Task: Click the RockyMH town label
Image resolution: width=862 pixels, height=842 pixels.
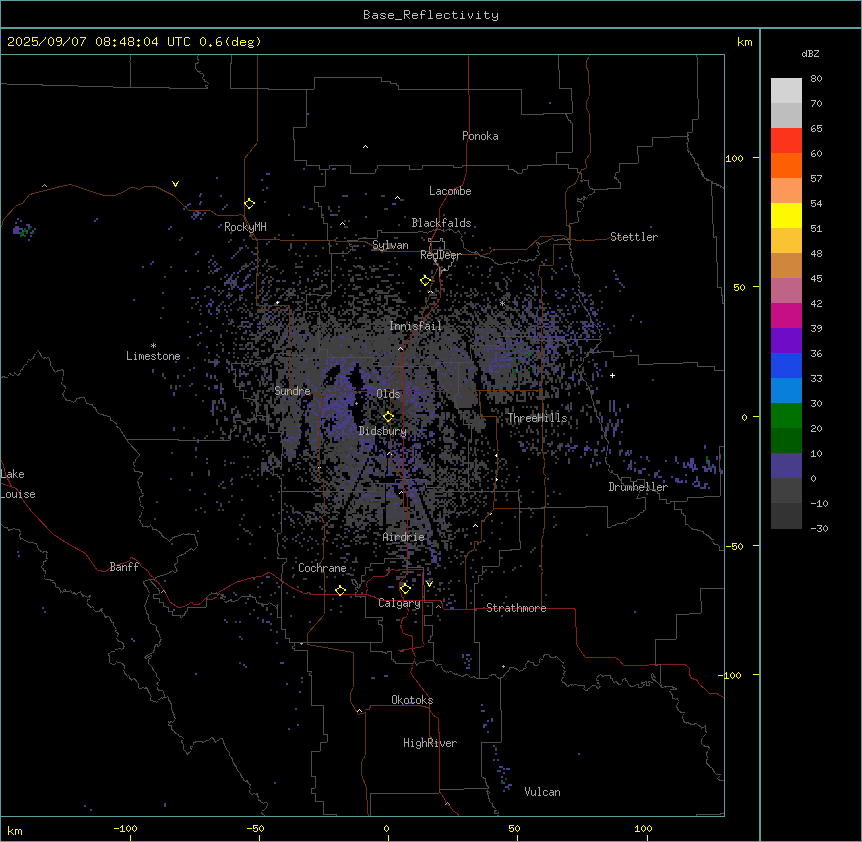Action: 245,227
